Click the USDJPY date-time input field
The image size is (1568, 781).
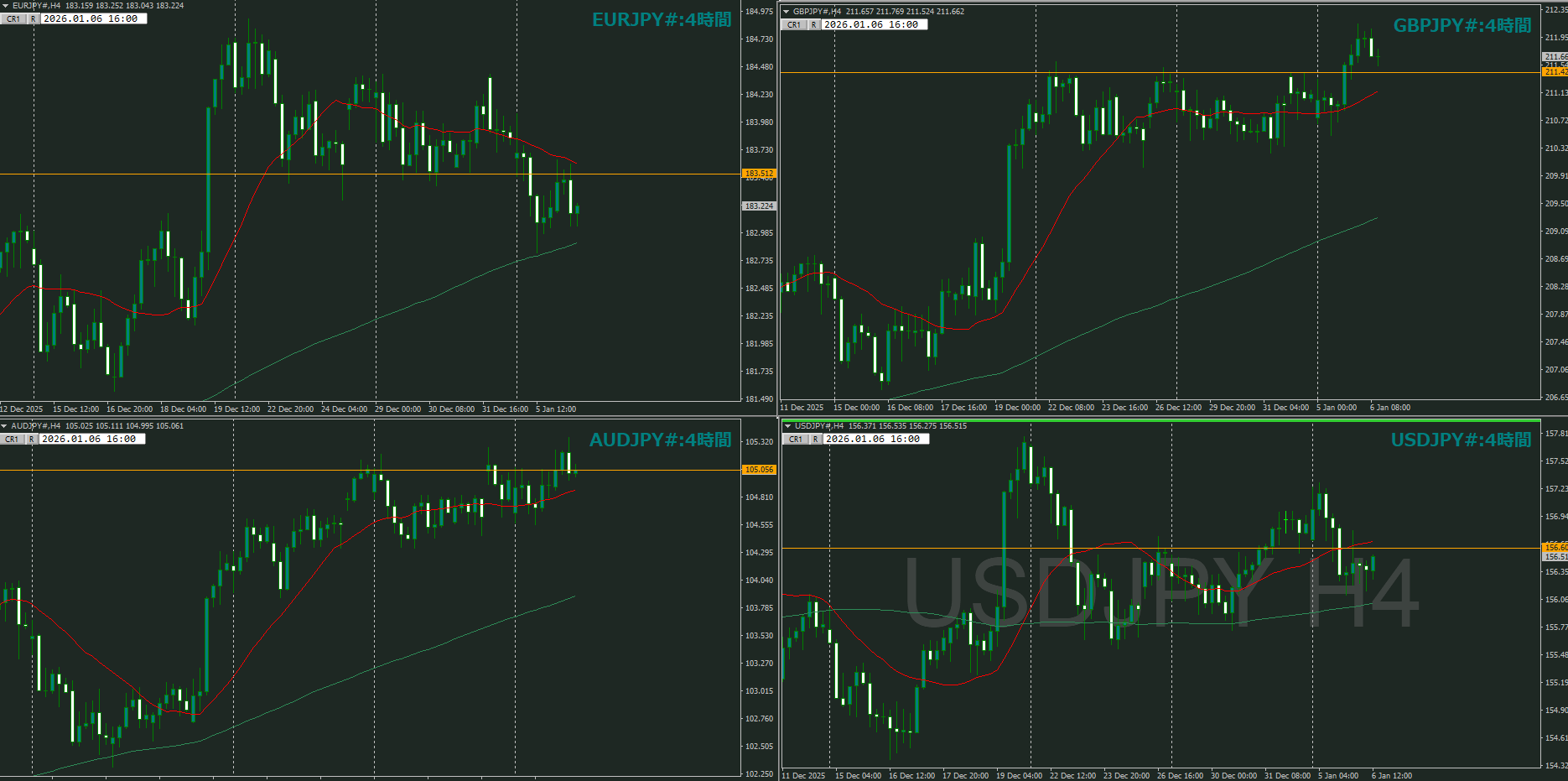click(x=875, y=440)
